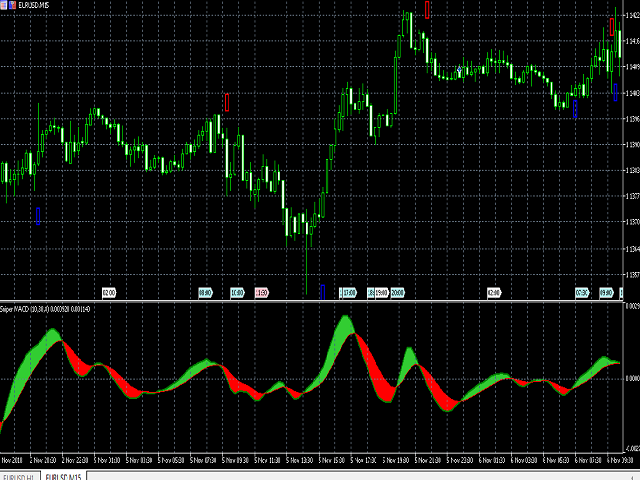Click the main chart price scale
The width and height of the screenshot is (640, 480).
pos(630,150)
